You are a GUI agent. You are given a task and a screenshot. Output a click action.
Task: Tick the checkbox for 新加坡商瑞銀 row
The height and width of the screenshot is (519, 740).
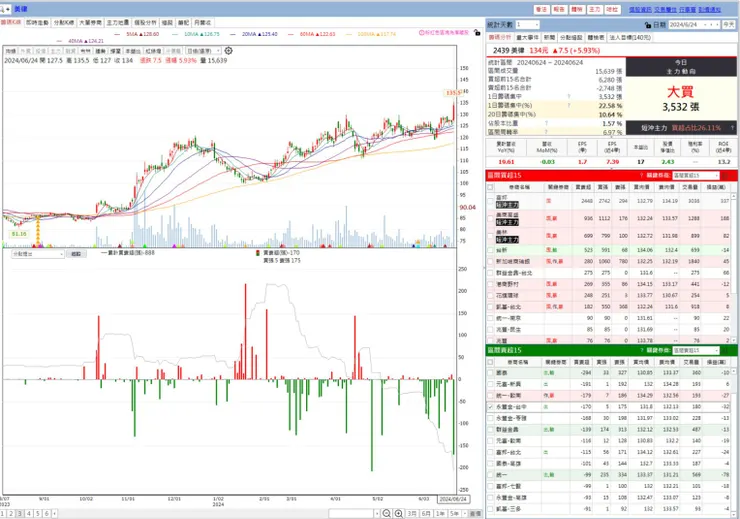(490, 261)
